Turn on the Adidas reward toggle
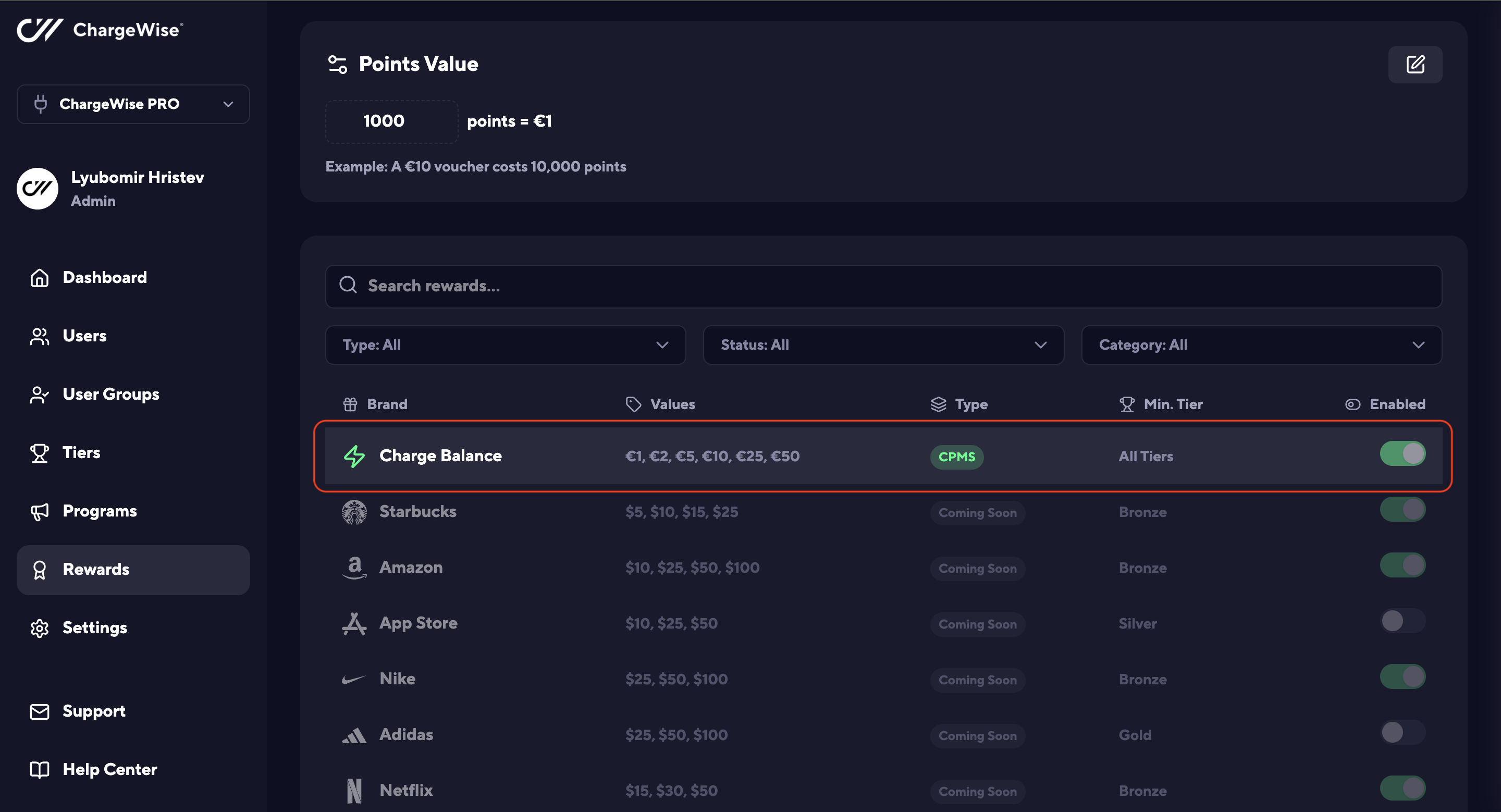The width and height of the screenshot is (1501, 812). [1402, 732]
